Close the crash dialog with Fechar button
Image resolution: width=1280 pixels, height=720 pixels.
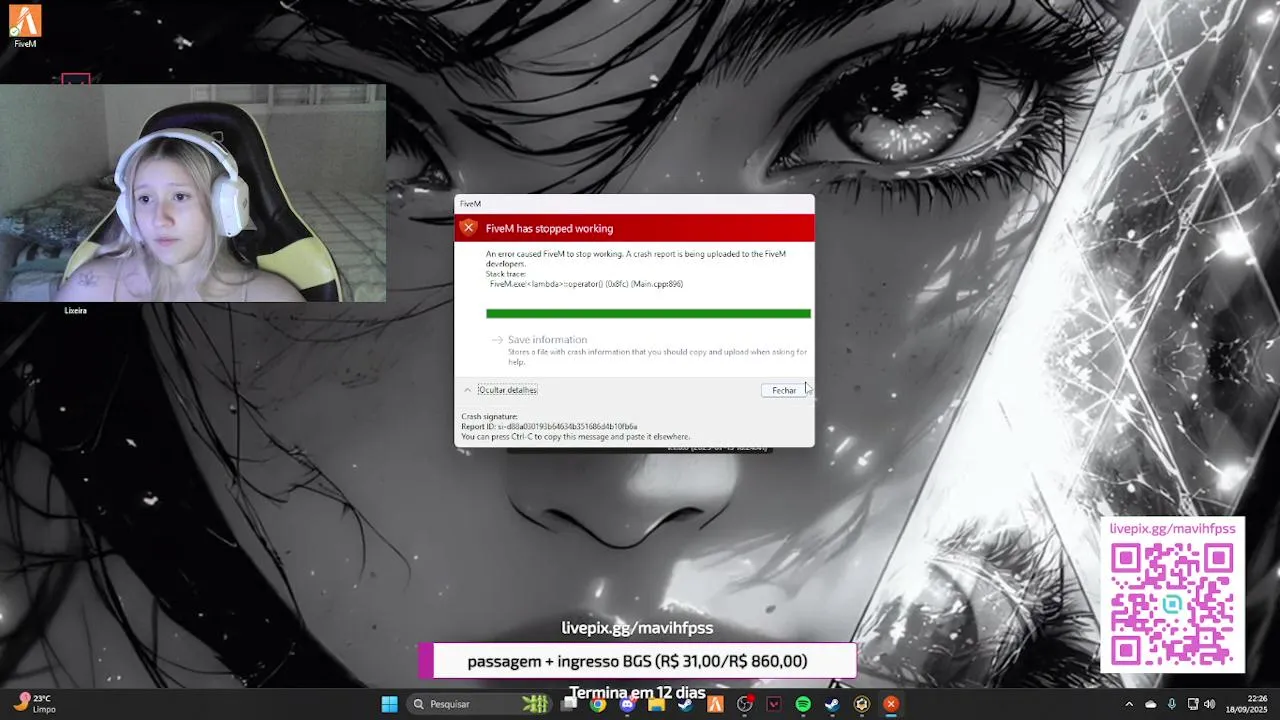(x=784, y=390)
